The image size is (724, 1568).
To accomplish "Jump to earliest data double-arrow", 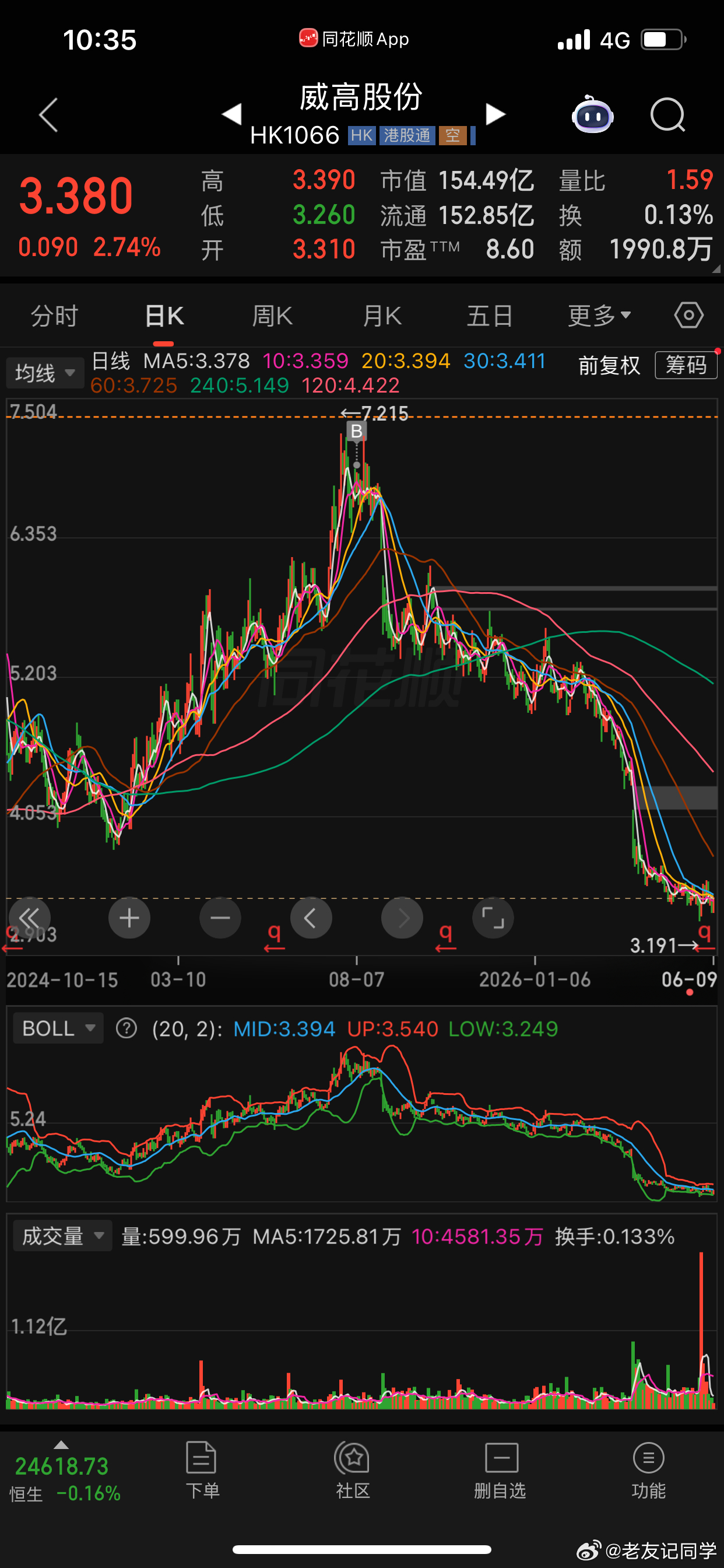I will point(29,918).
